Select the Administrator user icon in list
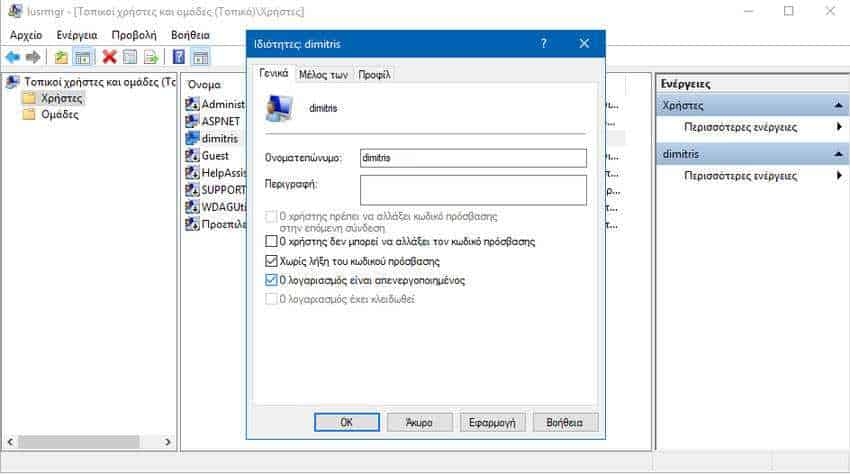The height and width of the screenshot is (474, 850). click(192, 104)
